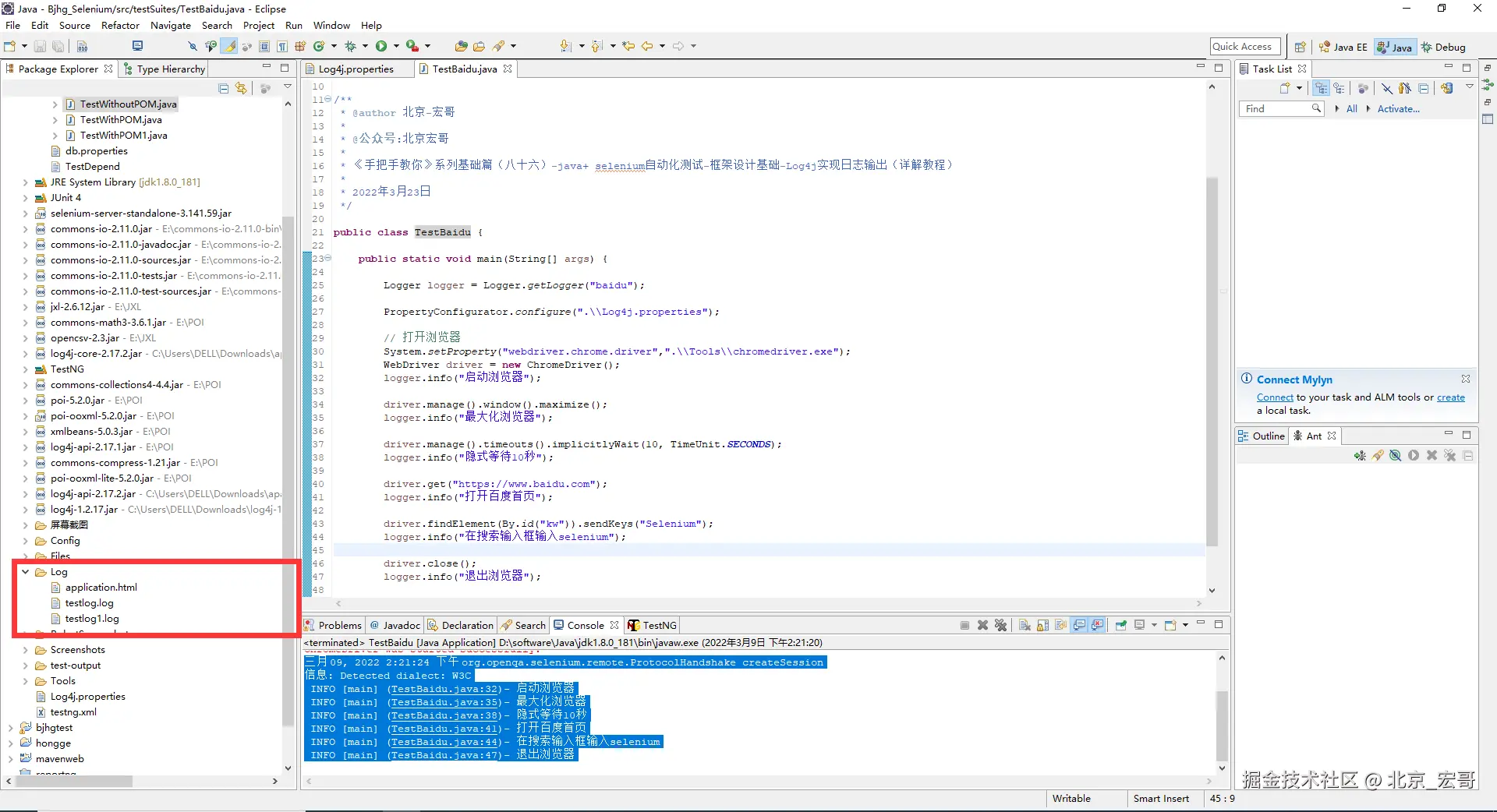Collapse the Log folder in tree
The width and height of the screenshot is (1497, 812).
(26, 572)
